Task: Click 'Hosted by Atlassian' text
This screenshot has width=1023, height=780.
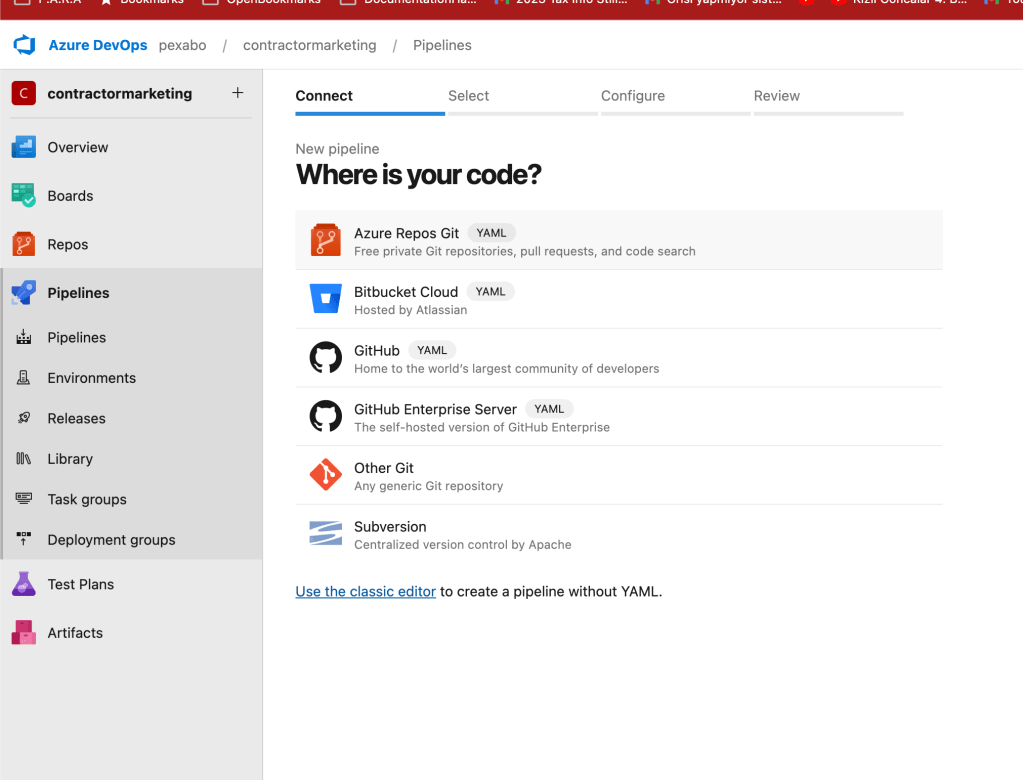Action: [x=410, y=310]
